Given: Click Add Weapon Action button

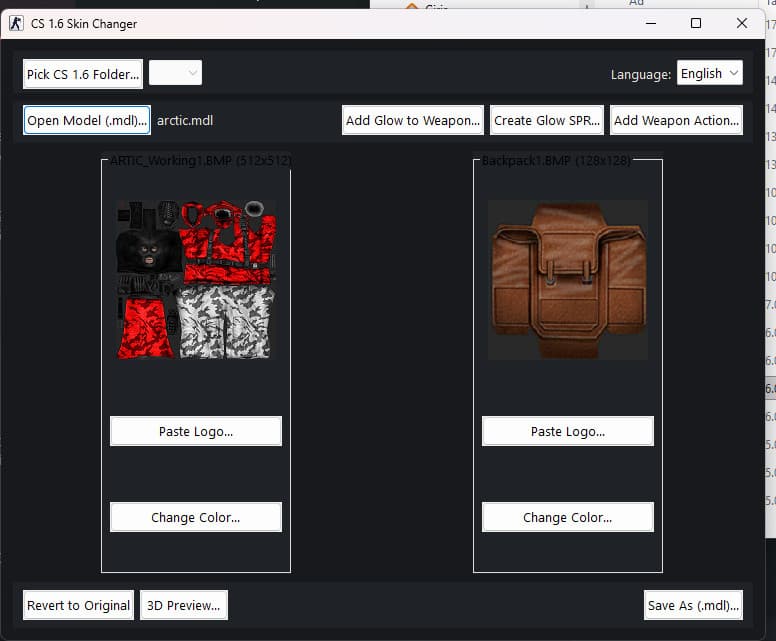Looking at the screenshot, I should tap(677, 120).
